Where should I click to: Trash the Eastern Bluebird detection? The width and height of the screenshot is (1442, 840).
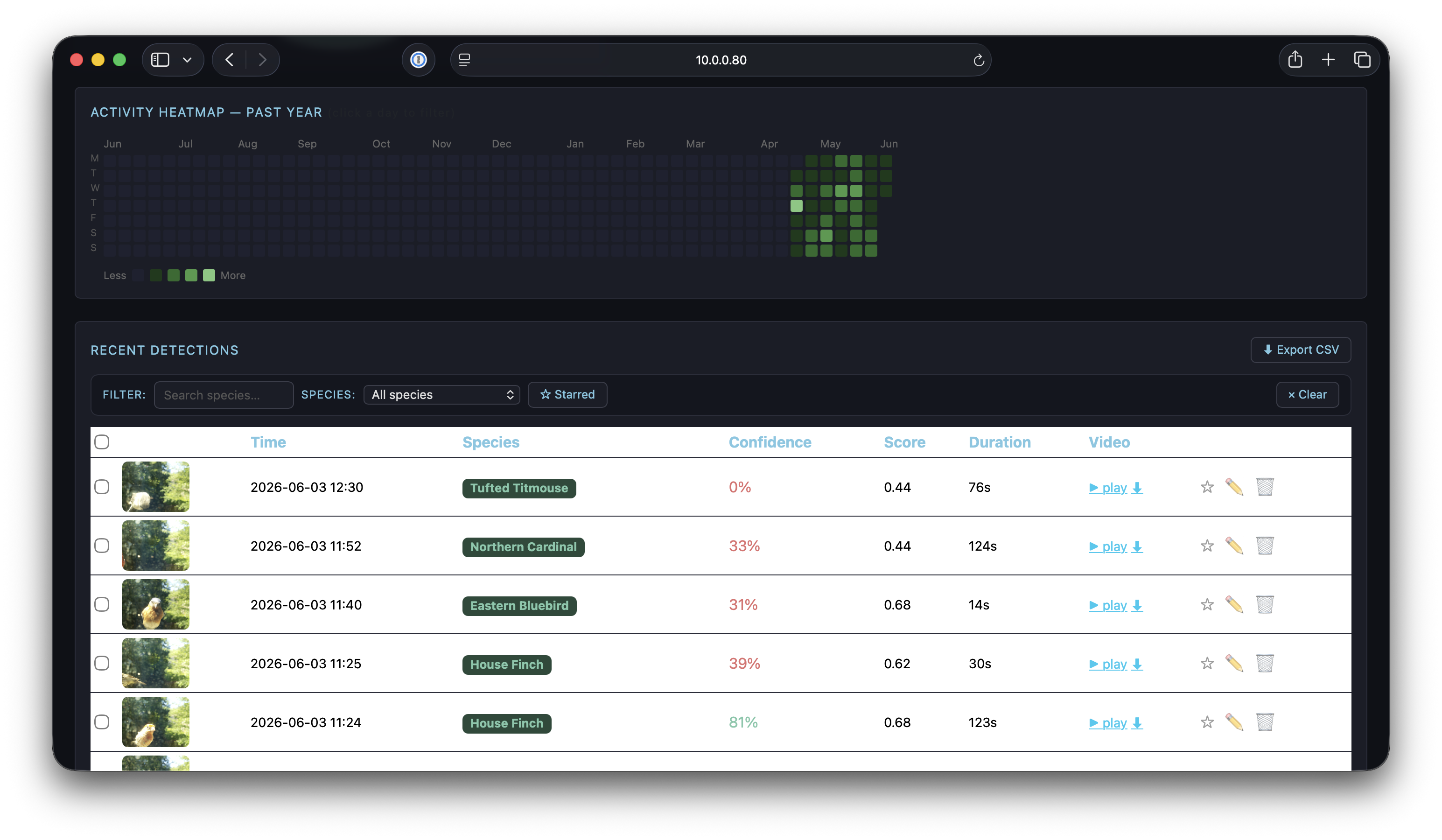point(1265,605)
